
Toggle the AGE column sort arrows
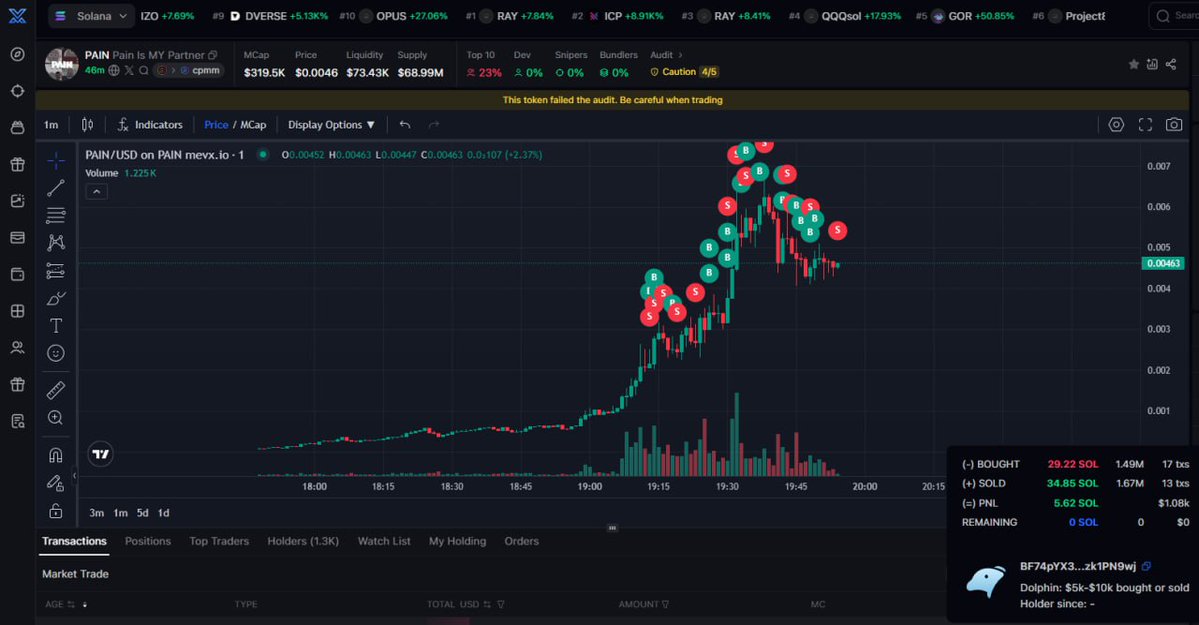click(71, 604)
